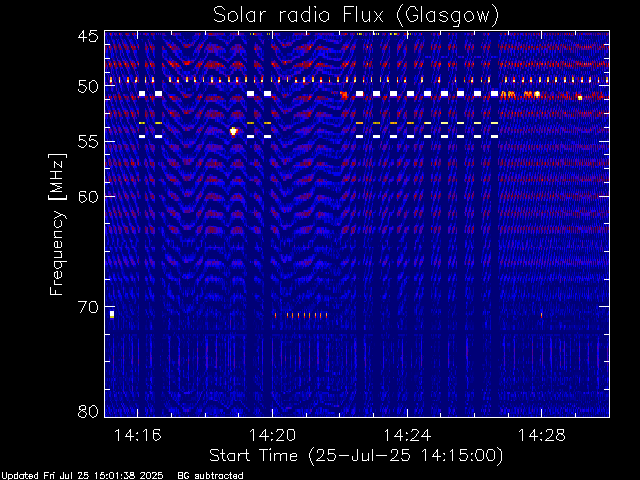Select the 50 frequency tick label

click(x=88, y=87)
